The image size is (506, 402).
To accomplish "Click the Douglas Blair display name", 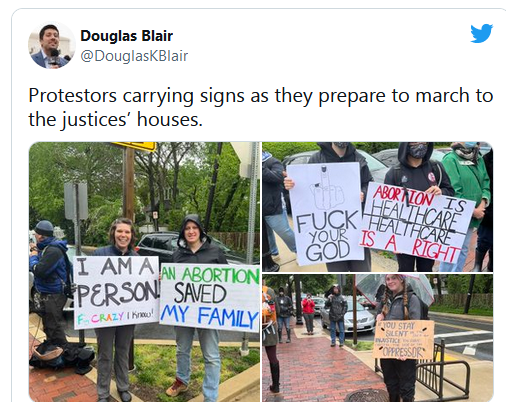I will point(127,36).
